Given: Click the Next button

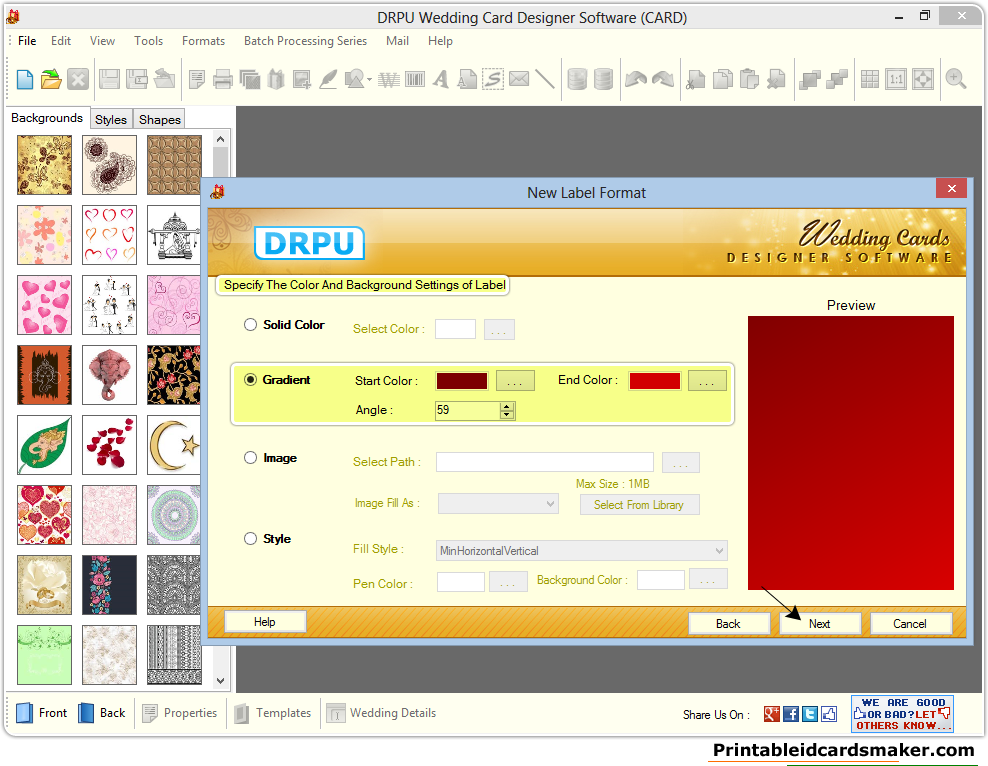Looking at the screenshot, I should tap(820, 624).
